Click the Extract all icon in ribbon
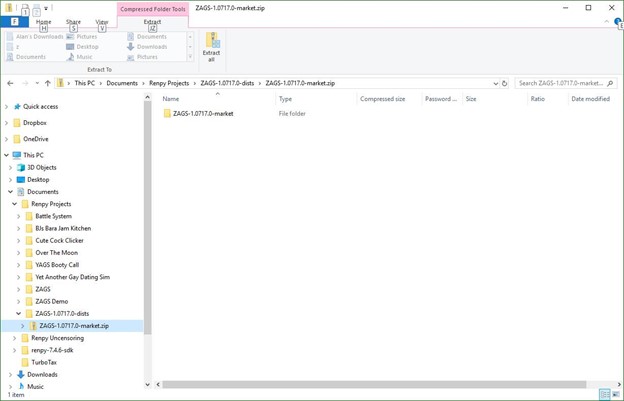Screen dimensions: 624x401 coord(211,47)
